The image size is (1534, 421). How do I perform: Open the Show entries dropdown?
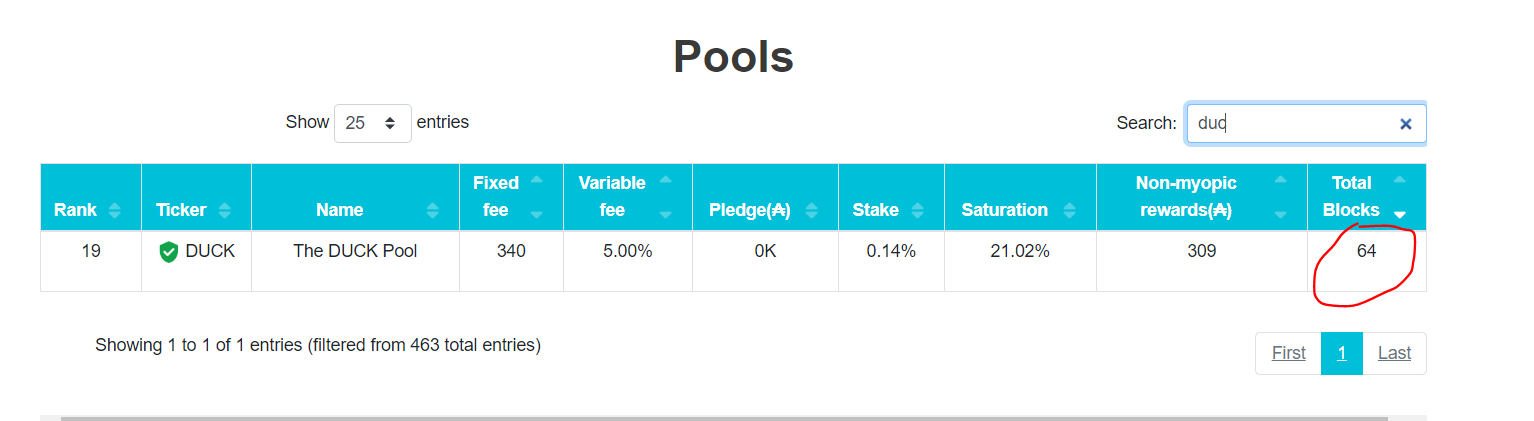pos(373,123)
